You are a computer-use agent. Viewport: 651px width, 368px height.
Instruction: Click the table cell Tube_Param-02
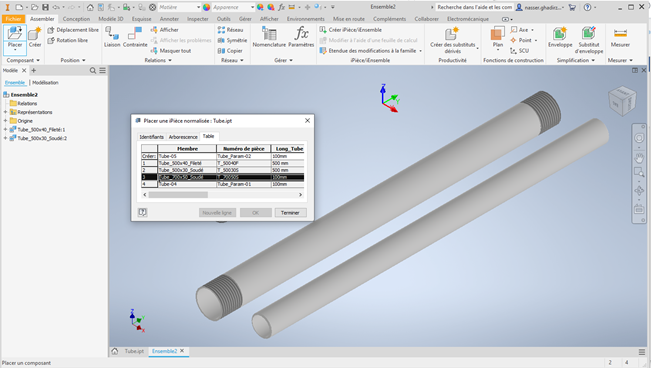[x=244, y=156]
